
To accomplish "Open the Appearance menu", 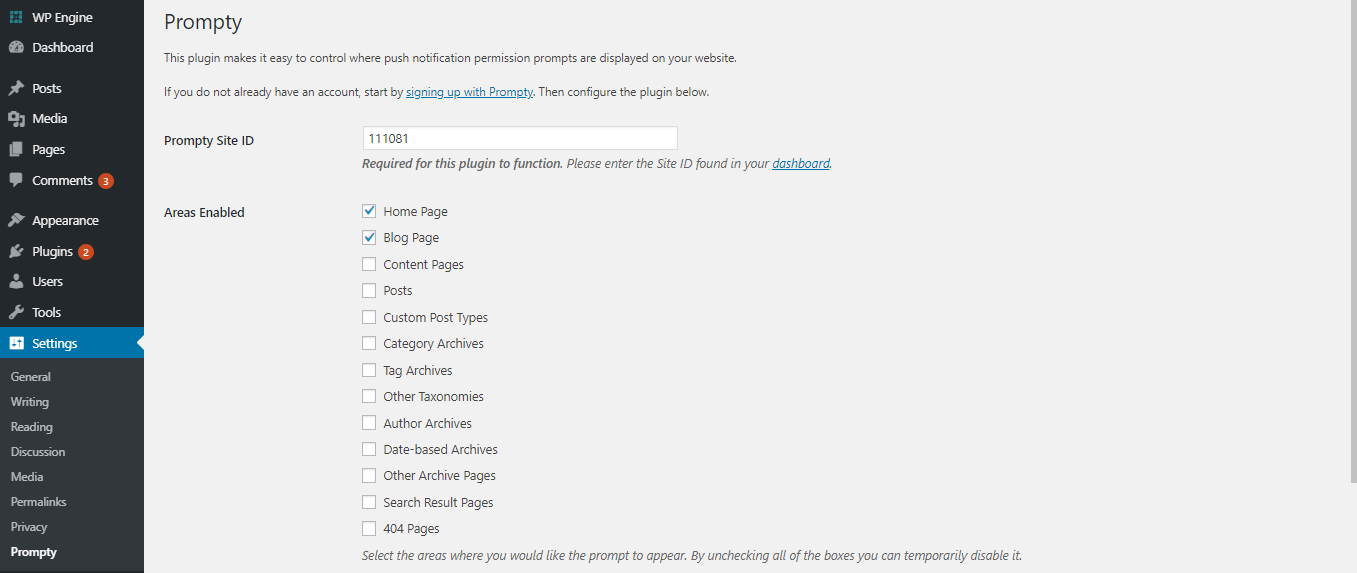I will coord(72,220).
